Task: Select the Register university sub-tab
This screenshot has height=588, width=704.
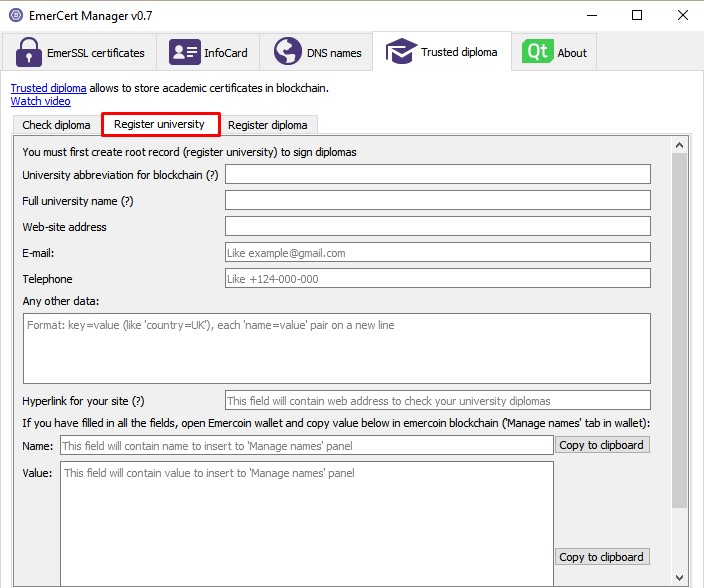Action: 160,124
